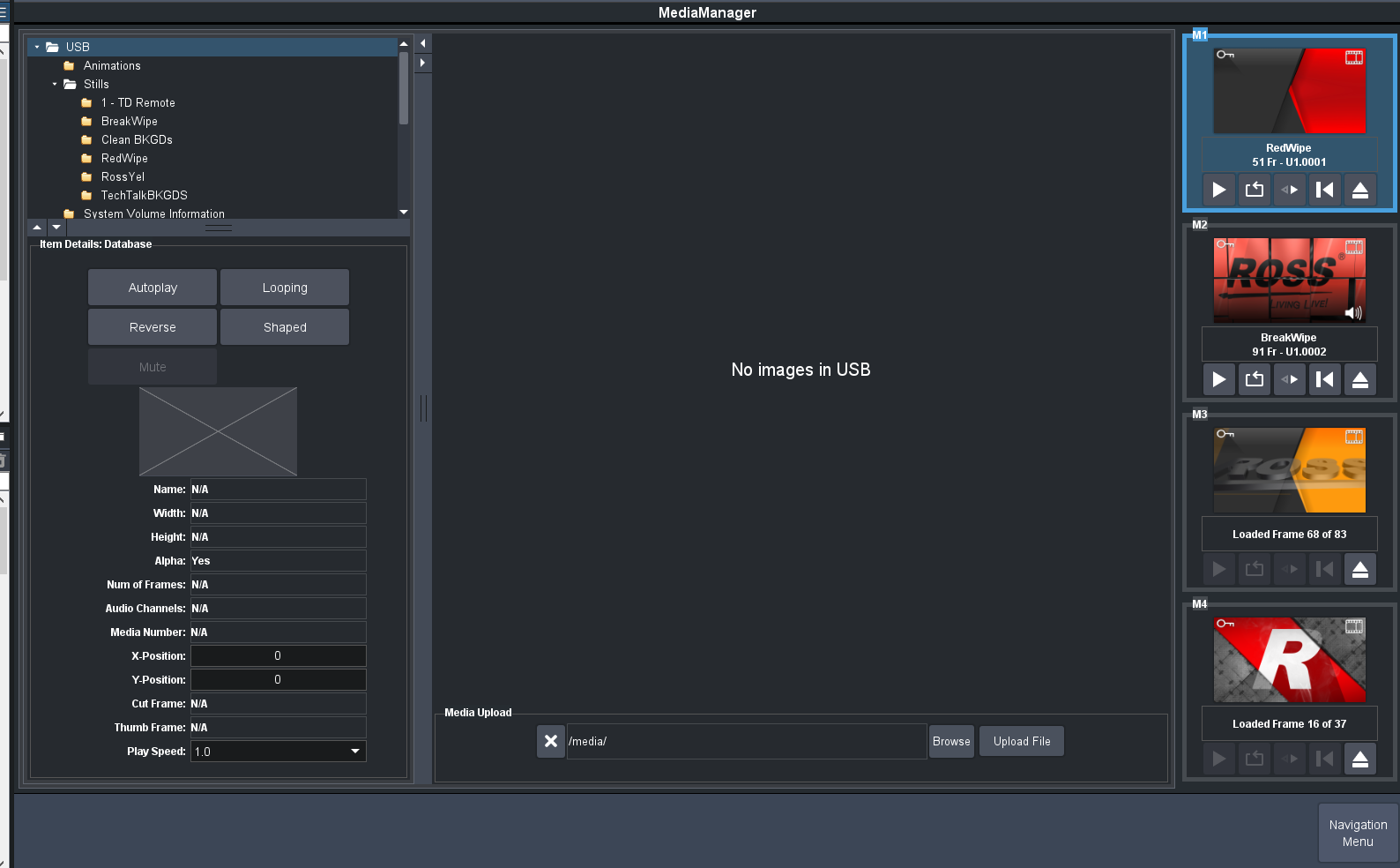Open the Play Speed dropdown
Screen dimensions: 1400x868
coord(278,752)
